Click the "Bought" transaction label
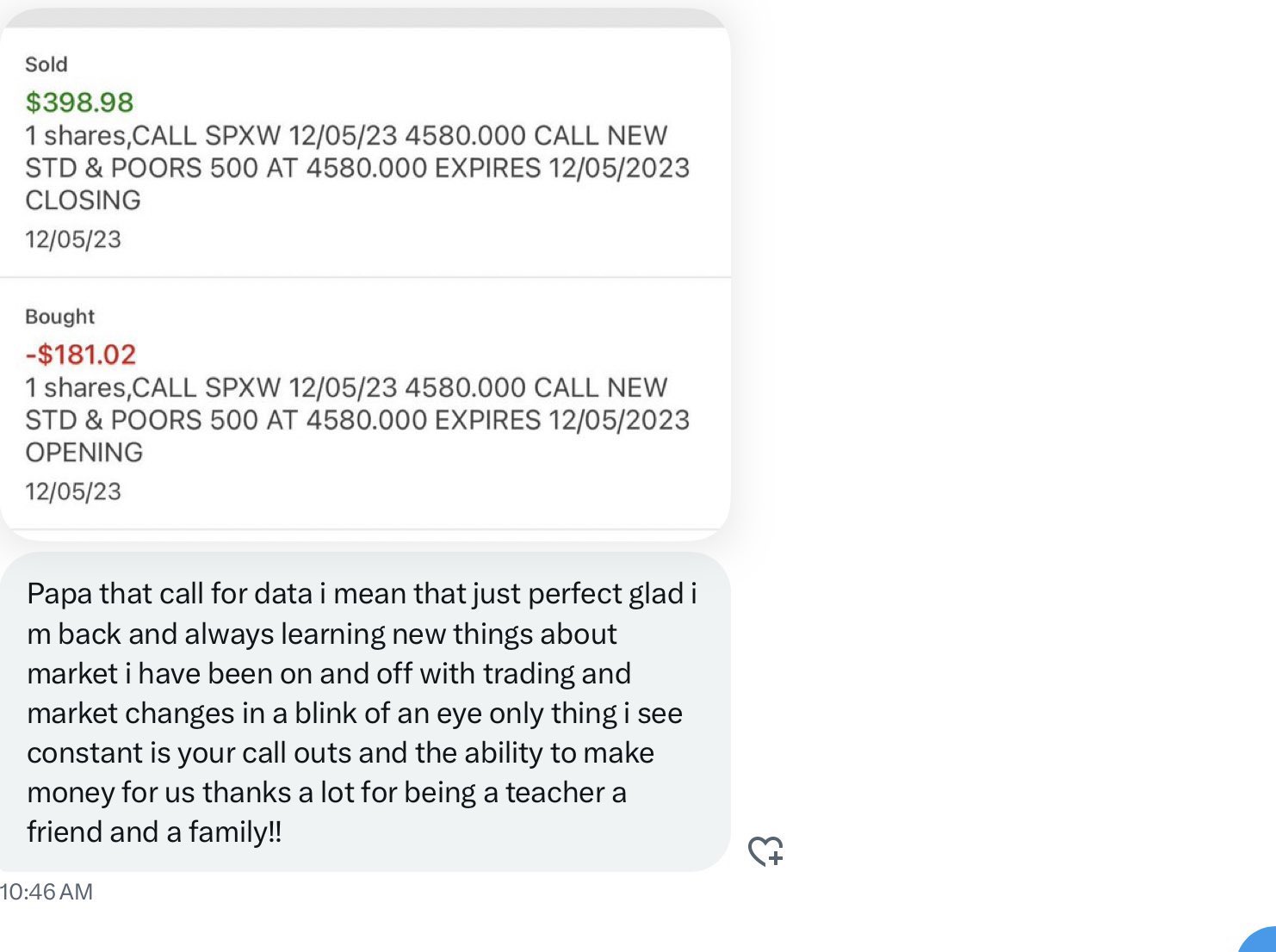This screenshot has width=1276, height=952. [x=59, y=317]
